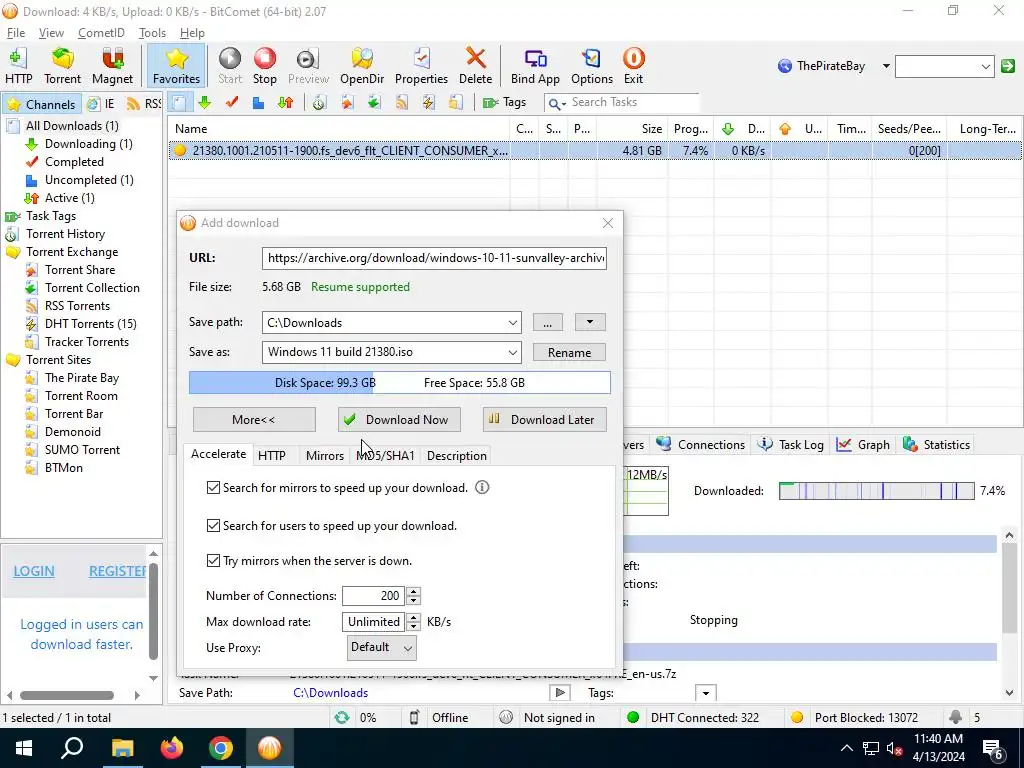
Task: Uncheck Try mirrors when server down
Action: click(213, 560)
